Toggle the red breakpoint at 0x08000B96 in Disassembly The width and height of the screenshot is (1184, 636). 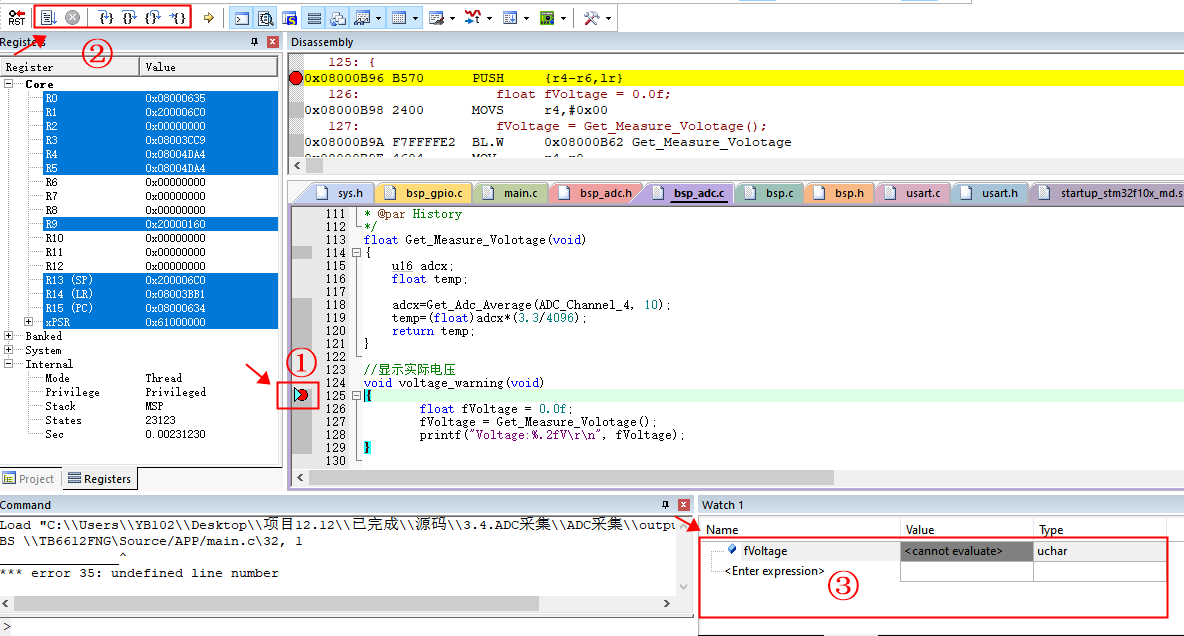pos(296,78)
